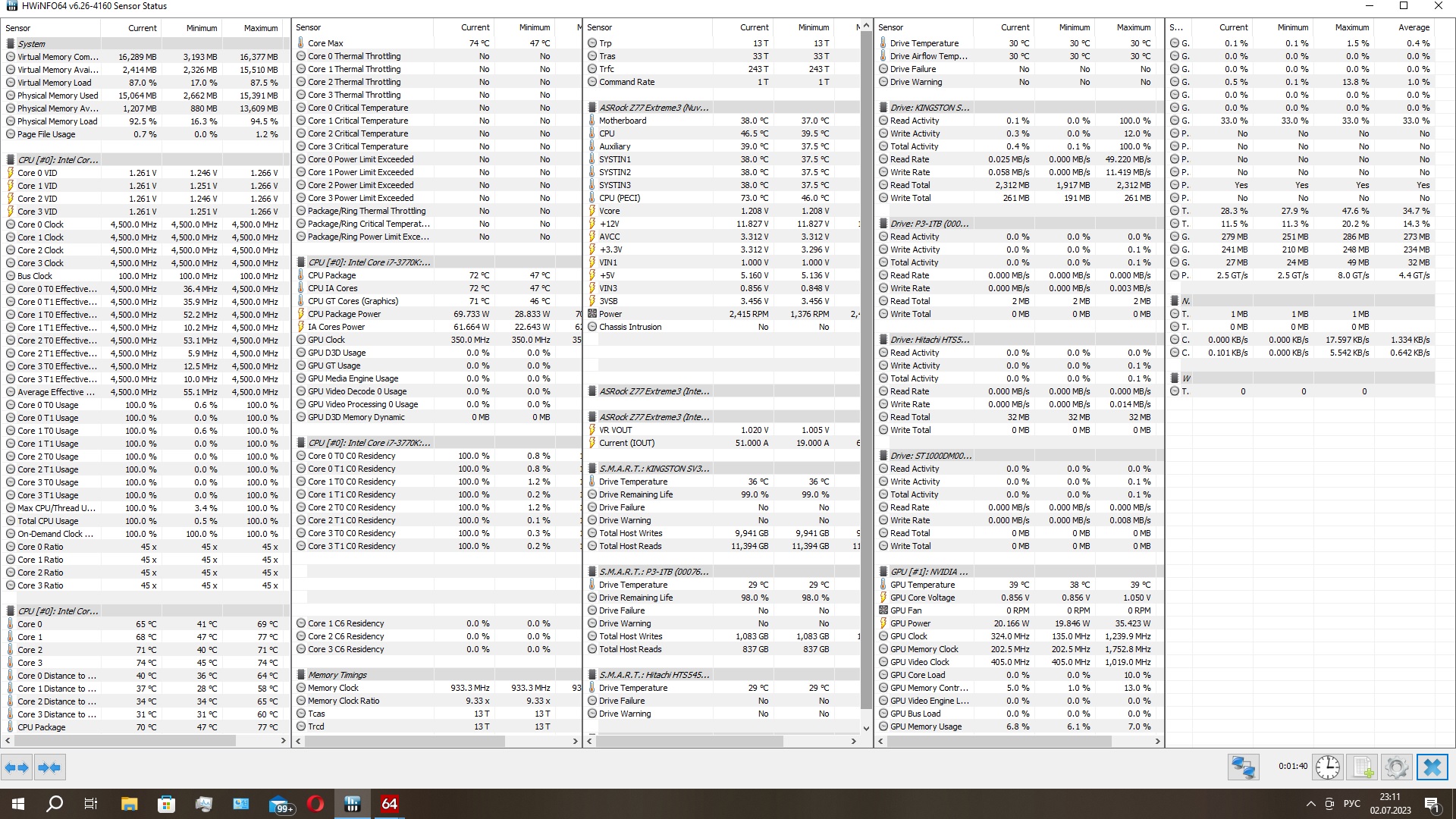Click the expand columns arrows button
The width and height of the screenshot is (1456, 819).
17,767
